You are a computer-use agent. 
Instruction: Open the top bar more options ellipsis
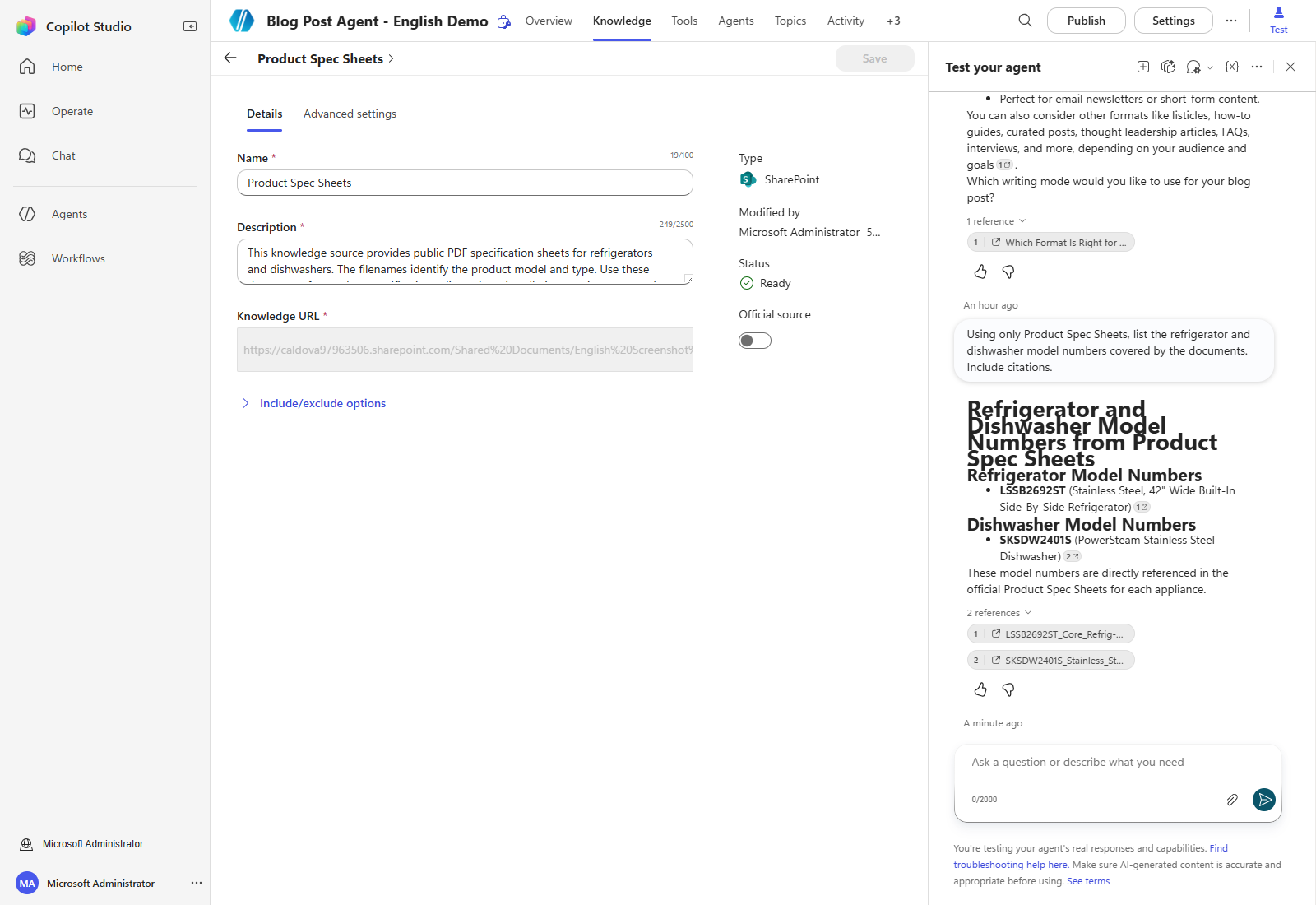coord(1230,21)
